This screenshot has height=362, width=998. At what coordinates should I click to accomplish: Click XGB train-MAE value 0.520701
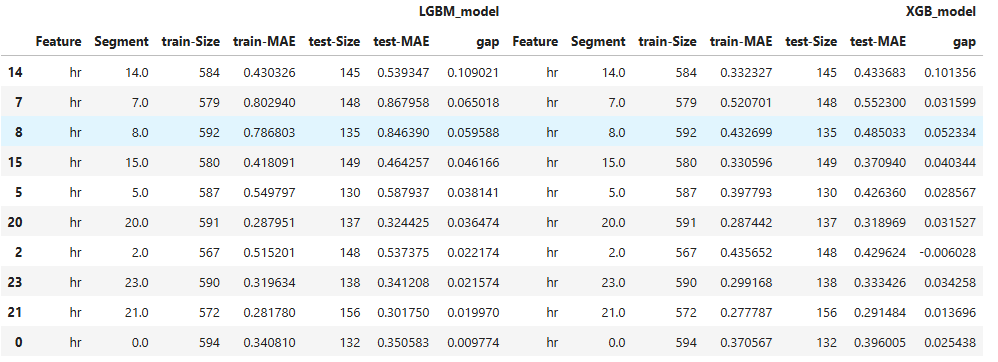pyautogui.click(x=746, y=102)
